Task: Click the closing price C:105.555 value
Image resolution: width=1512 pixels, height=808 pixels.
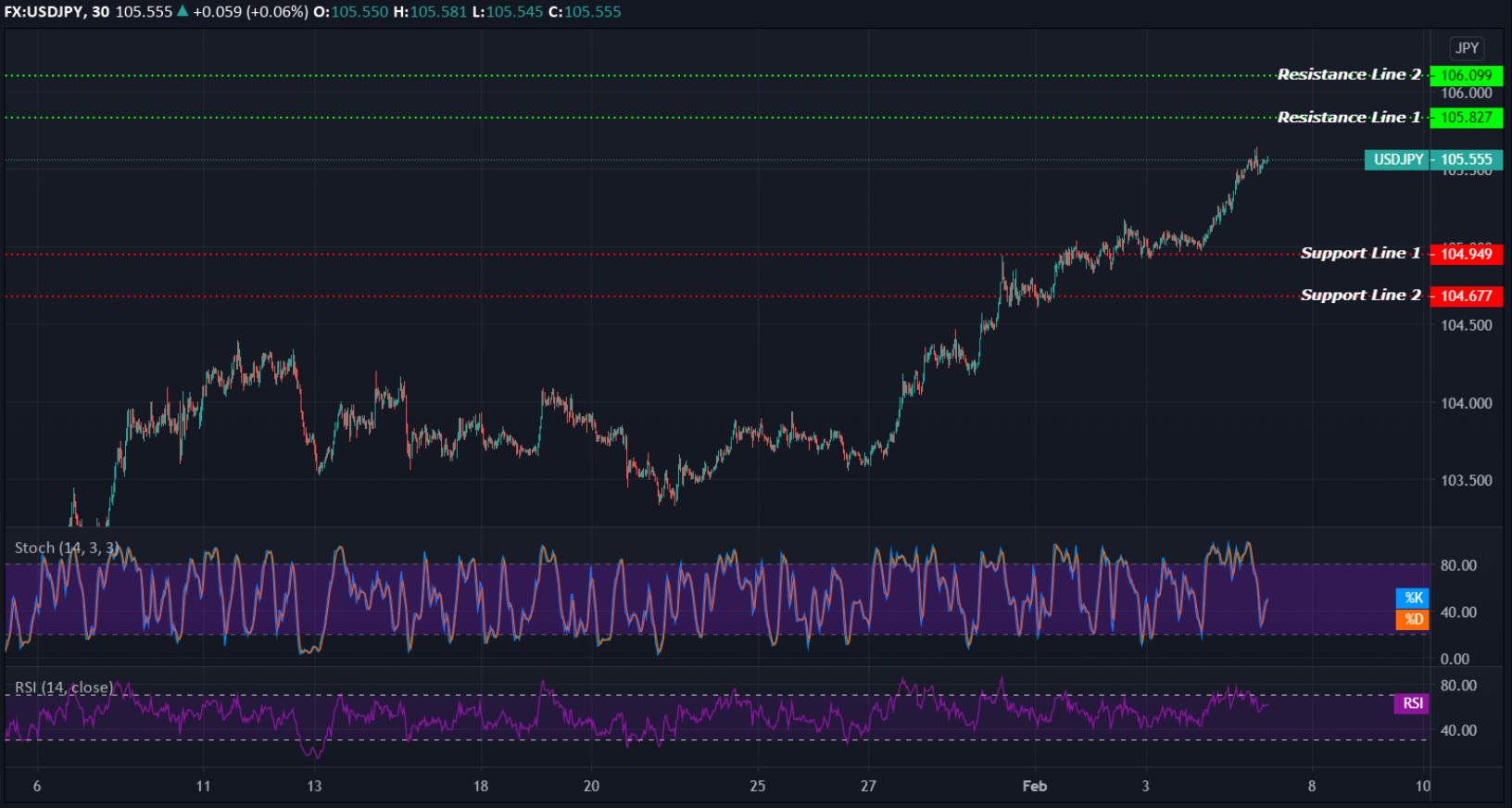Action: pyautogui.click(x=586, y=12)
